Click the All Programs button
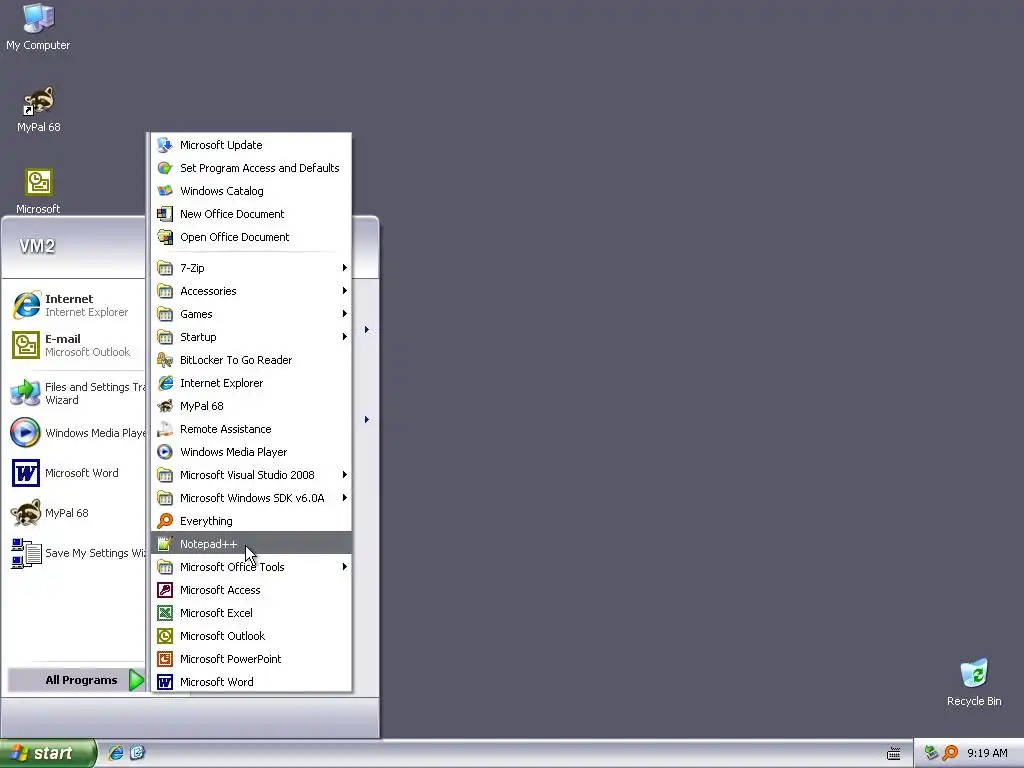Image resolution: width=1024 pixels, height=768 pixels. click(76, 680)
